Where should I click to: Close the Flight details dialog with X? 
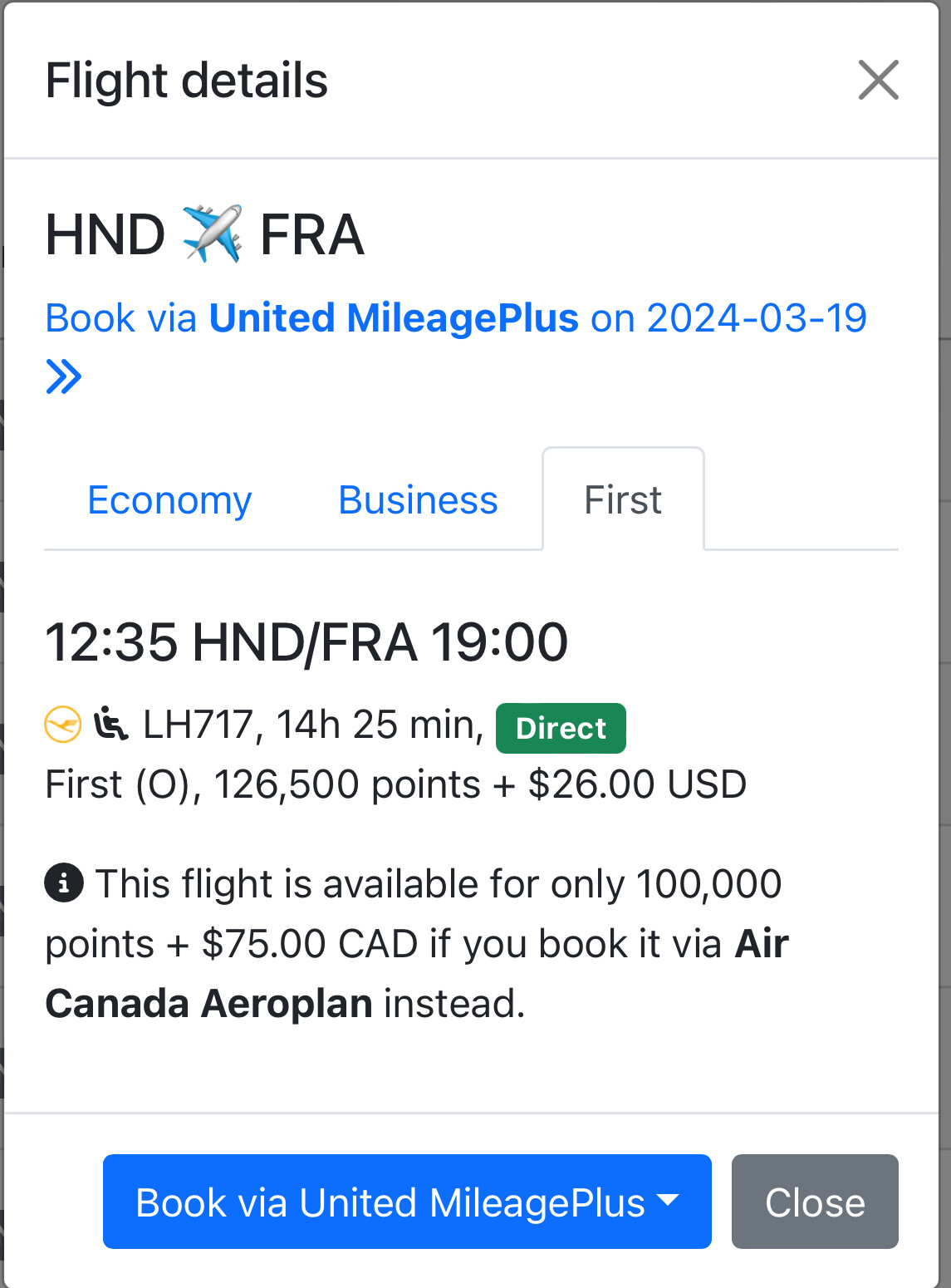coord(878,80)
